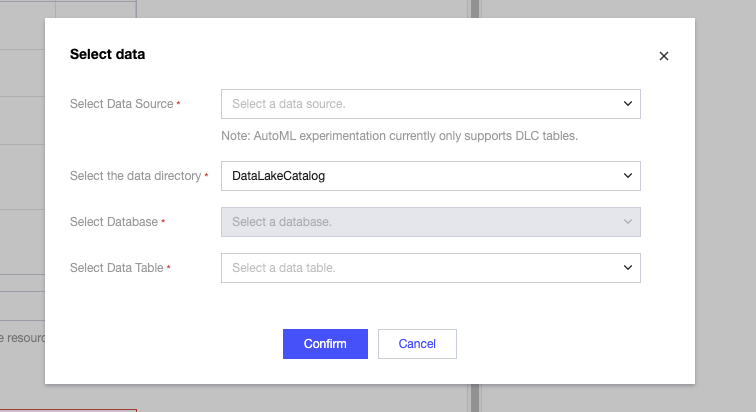Expand the Select Data Source chevron arrow

628,103
